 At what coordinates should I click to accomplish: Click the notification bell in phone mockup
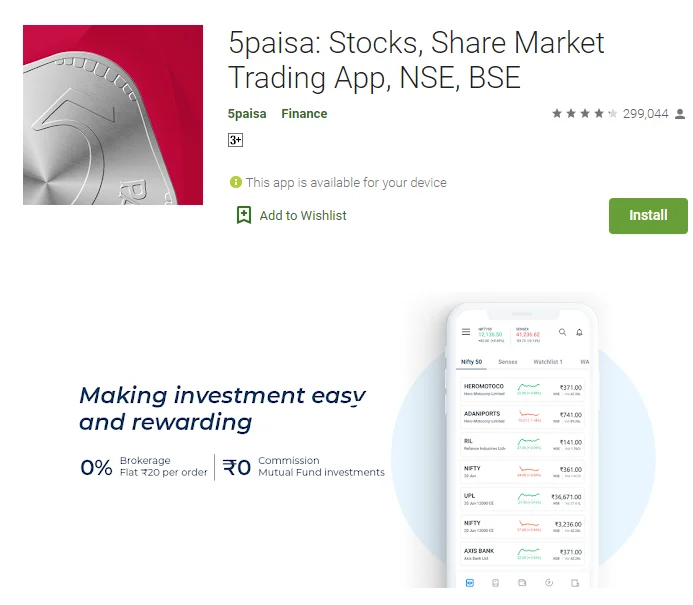(x=579, y=332)
